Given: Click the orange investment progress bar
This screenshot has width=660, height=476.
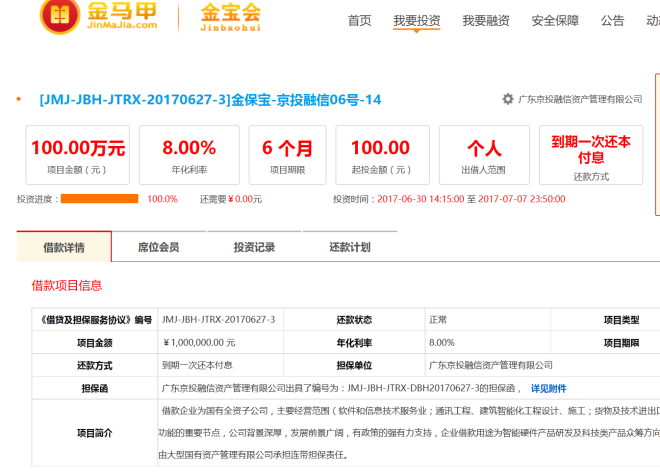Looking at the screenshot, I should (x=99, y=199).
